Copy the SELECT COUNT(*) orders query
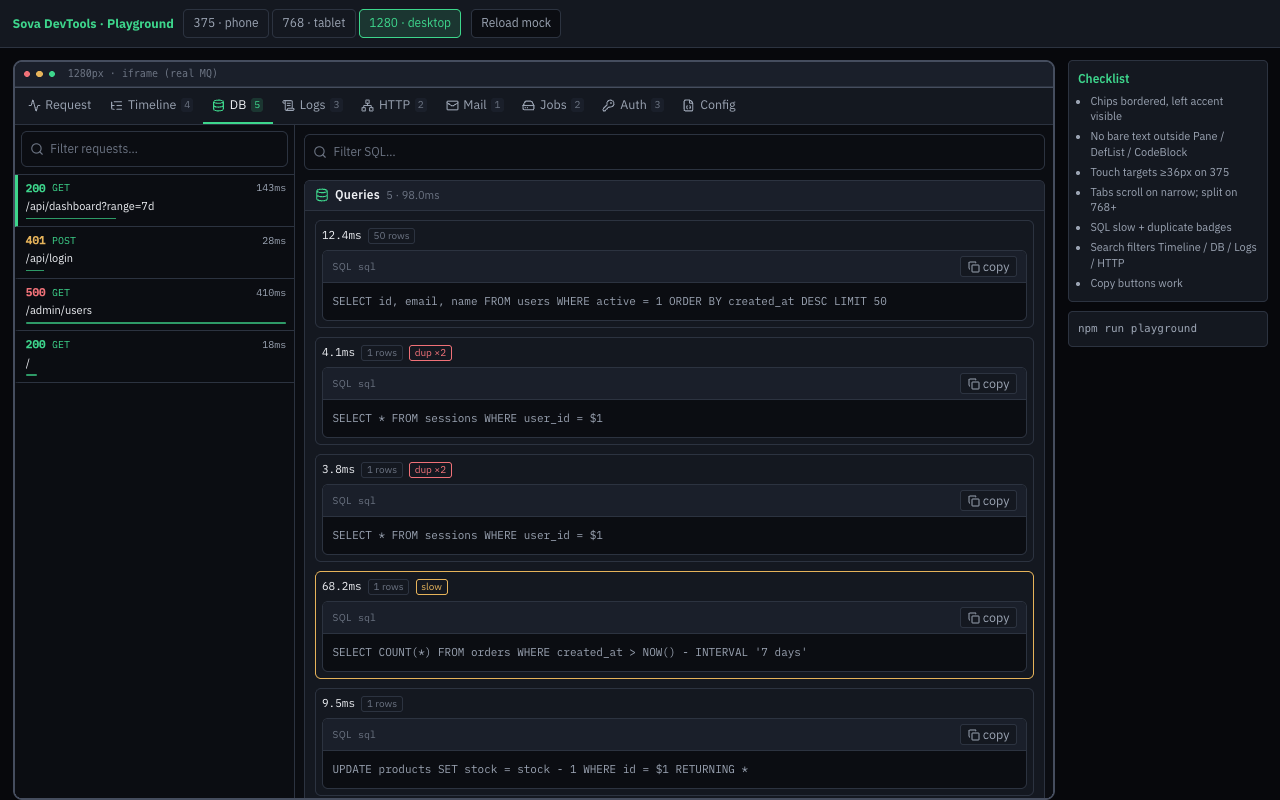 coord(988,618)
